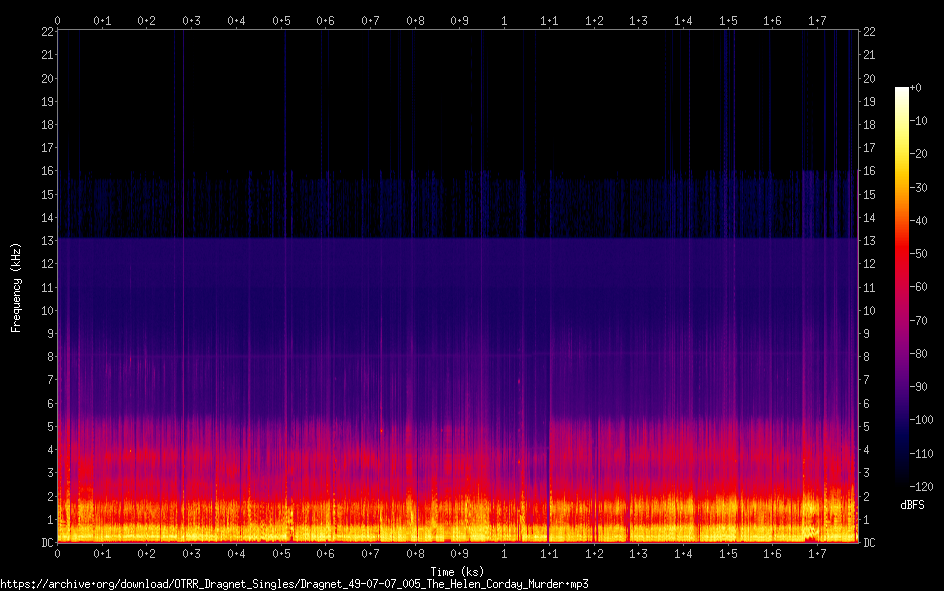Screen dimensions: 944x591
Task: Click the 13 kHz label on the left axis
Action: tap(45, 241)
